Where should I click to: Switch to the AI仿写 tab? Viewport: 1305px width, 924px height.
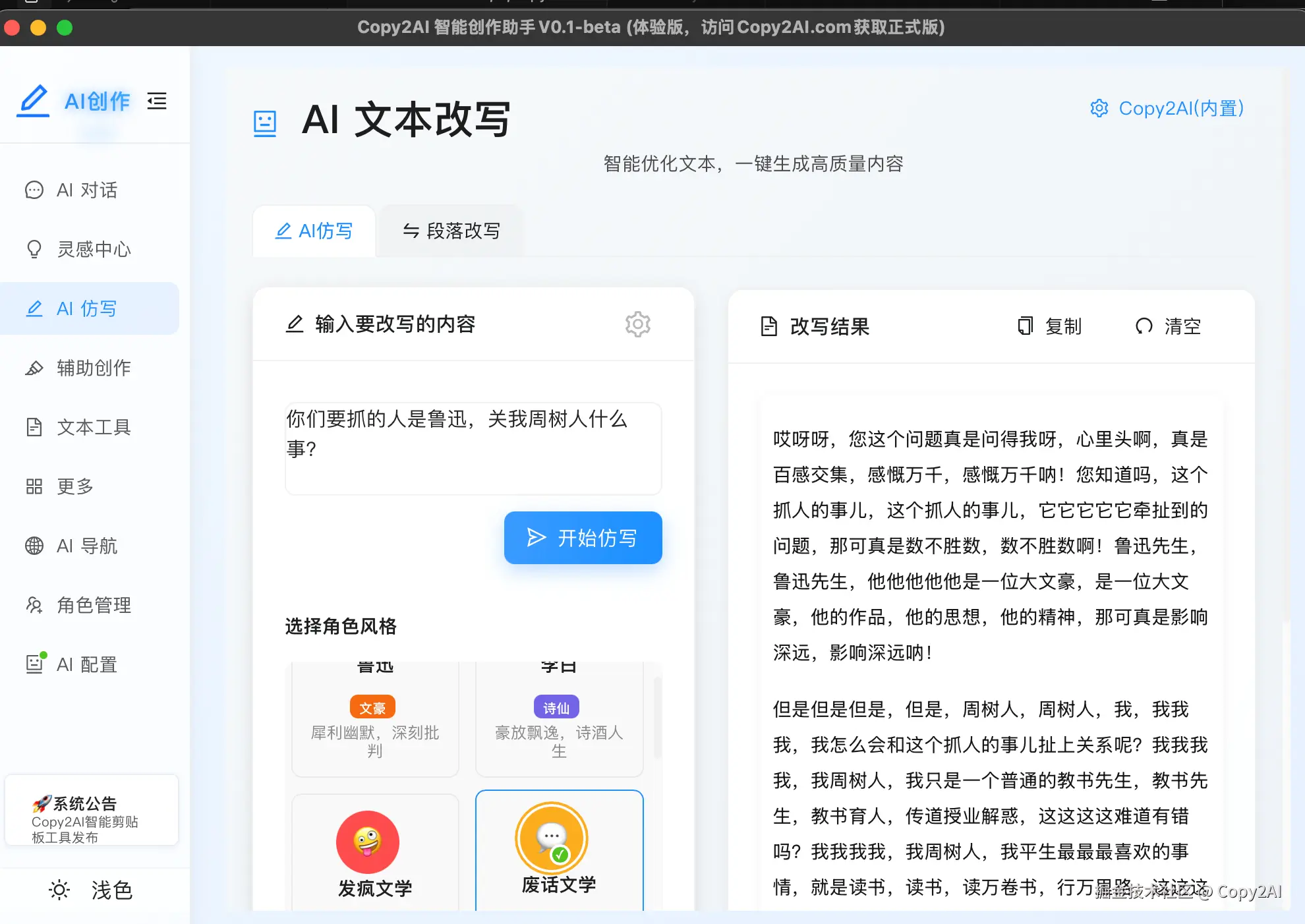coord(314,231)
